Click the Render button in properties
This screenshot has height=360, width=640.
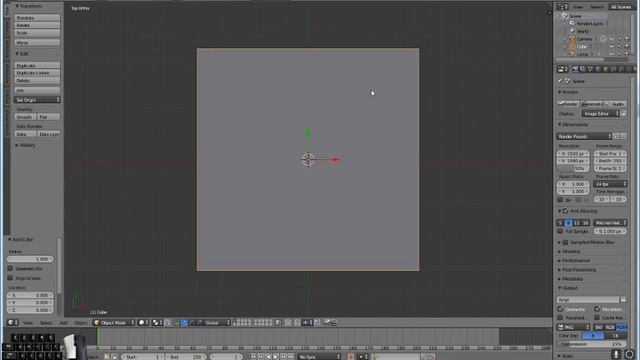pos(568,104)
